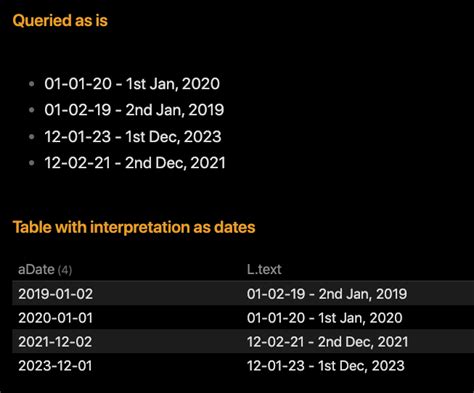Select the 2019-01-02 date cell
474x393 pixels.
point(56,294)
